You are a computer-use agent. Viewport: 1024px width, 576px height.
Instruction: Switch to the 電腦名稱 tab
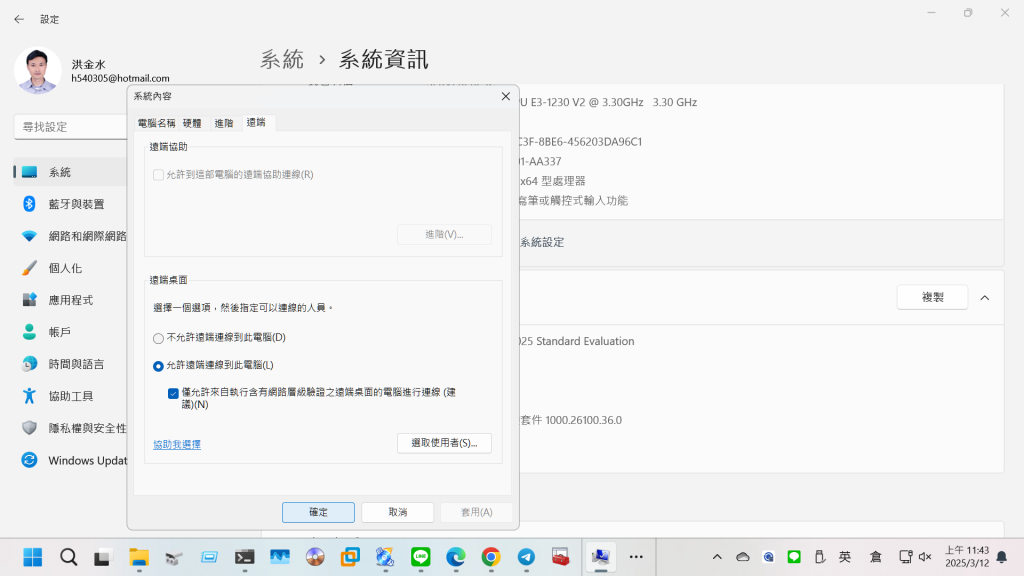point(156,123)
